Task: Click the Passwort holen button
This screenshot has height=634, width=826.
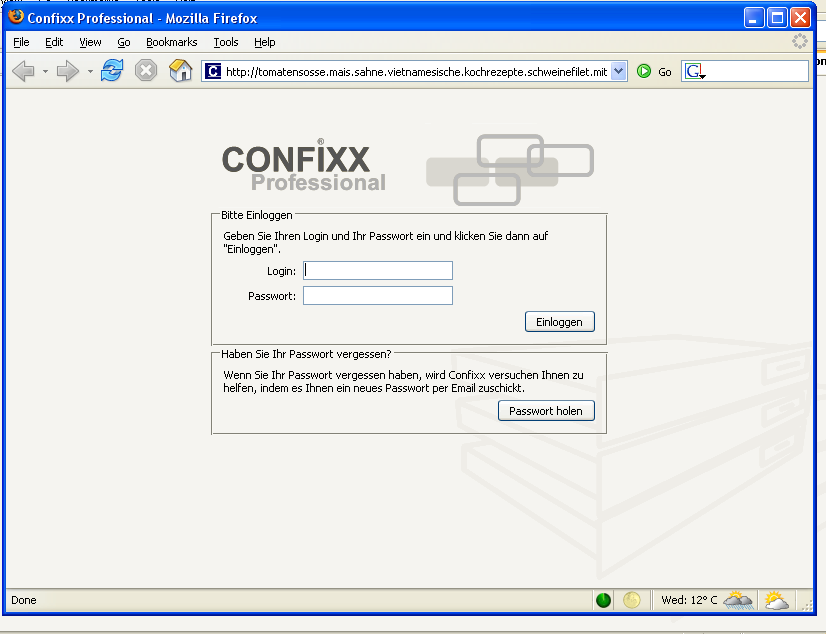Action: [546, 411]
